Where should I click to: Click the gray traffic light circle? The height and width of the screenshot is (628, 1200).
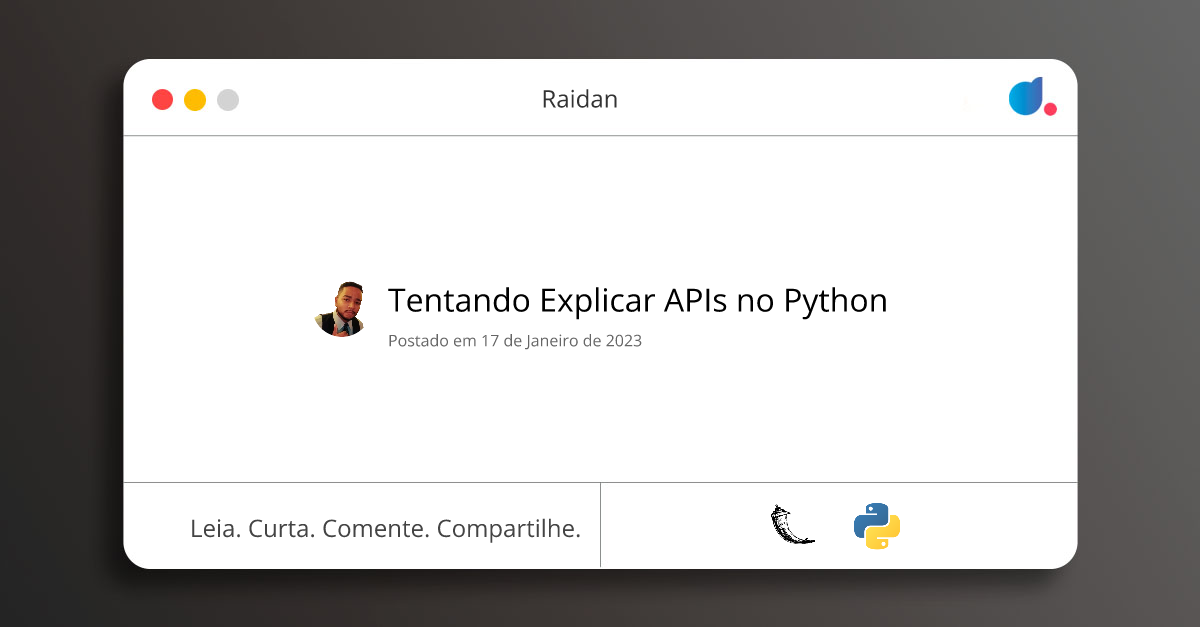click(228, 99)
